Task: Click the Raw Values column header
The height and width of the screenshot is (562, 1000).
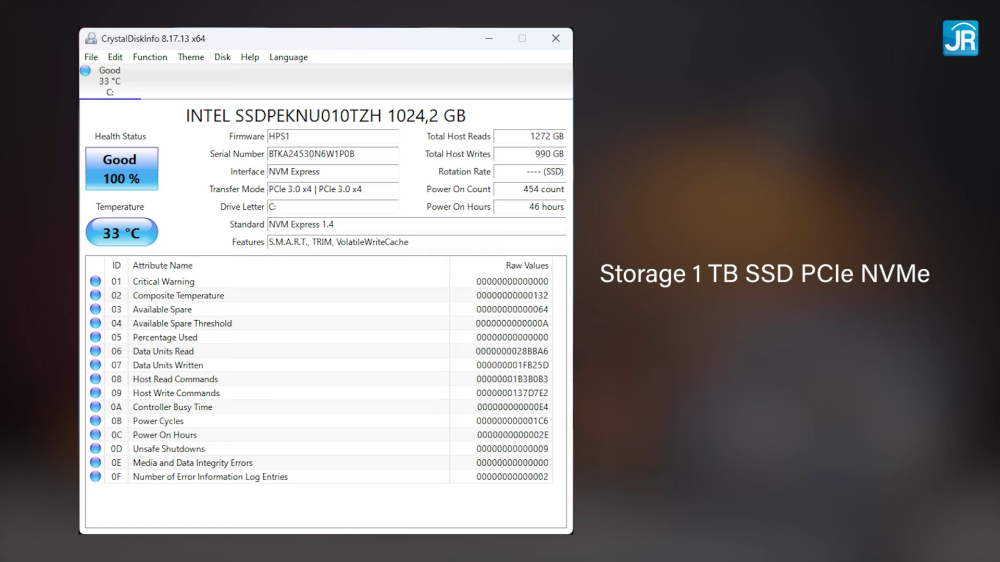Action: [x=527, y=266]
